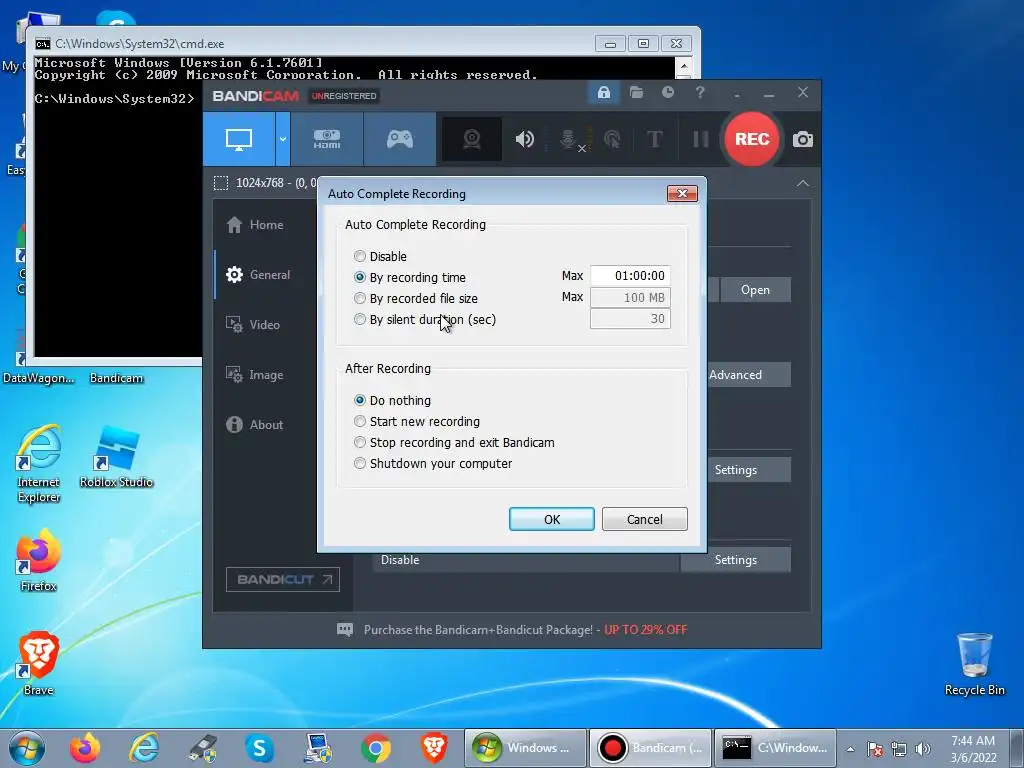Image resolution: width=1024 pixels, height=768 pixels.
Task: Select Start new recording option
Action: (417, 421)
